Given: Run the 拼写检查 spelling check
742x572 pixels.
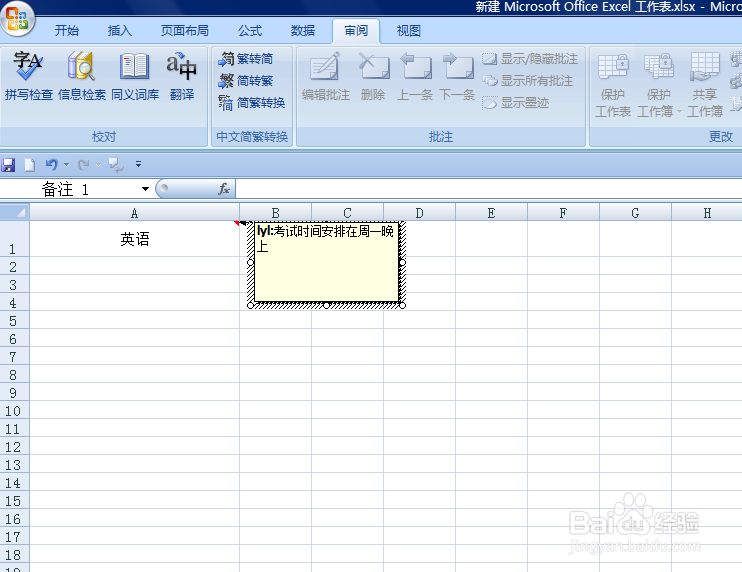Looking at the screenshot, I should tap(28, 76).
